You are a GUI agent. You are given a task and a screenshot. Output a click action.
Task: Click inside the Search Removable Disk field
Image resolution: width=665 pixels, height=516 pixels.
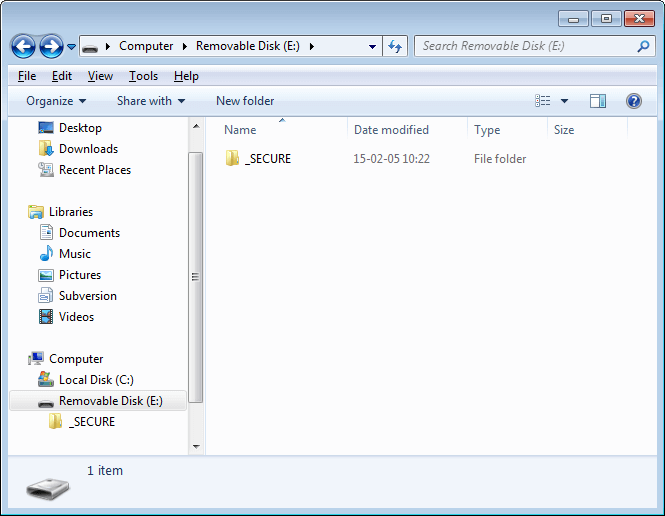[x=520, y=46]
